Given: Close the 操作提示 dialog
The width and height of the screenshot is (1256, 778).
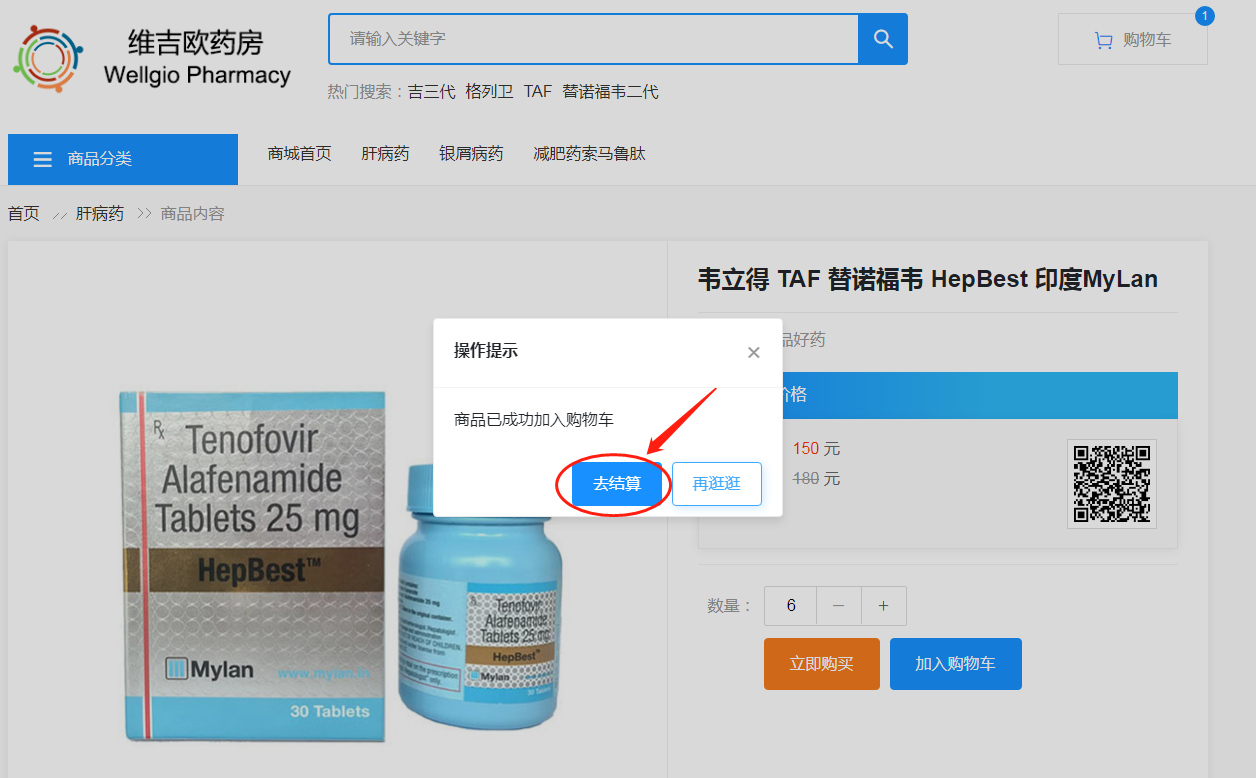Looking at the screenshot, I should click(x=754, y=352).
